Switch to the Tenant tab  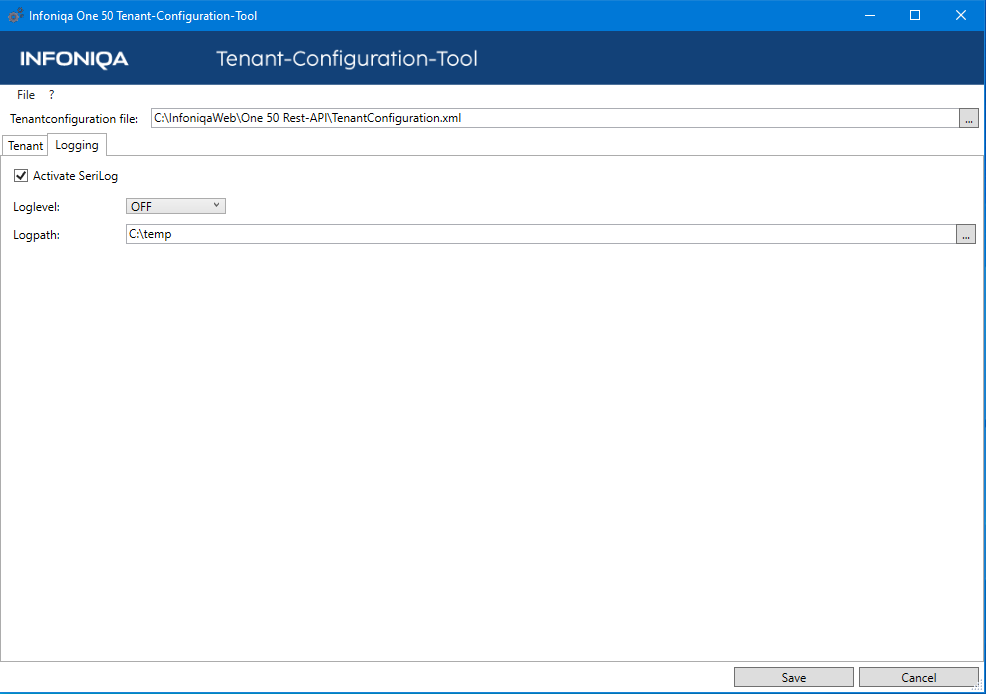[x=25, y=146]
